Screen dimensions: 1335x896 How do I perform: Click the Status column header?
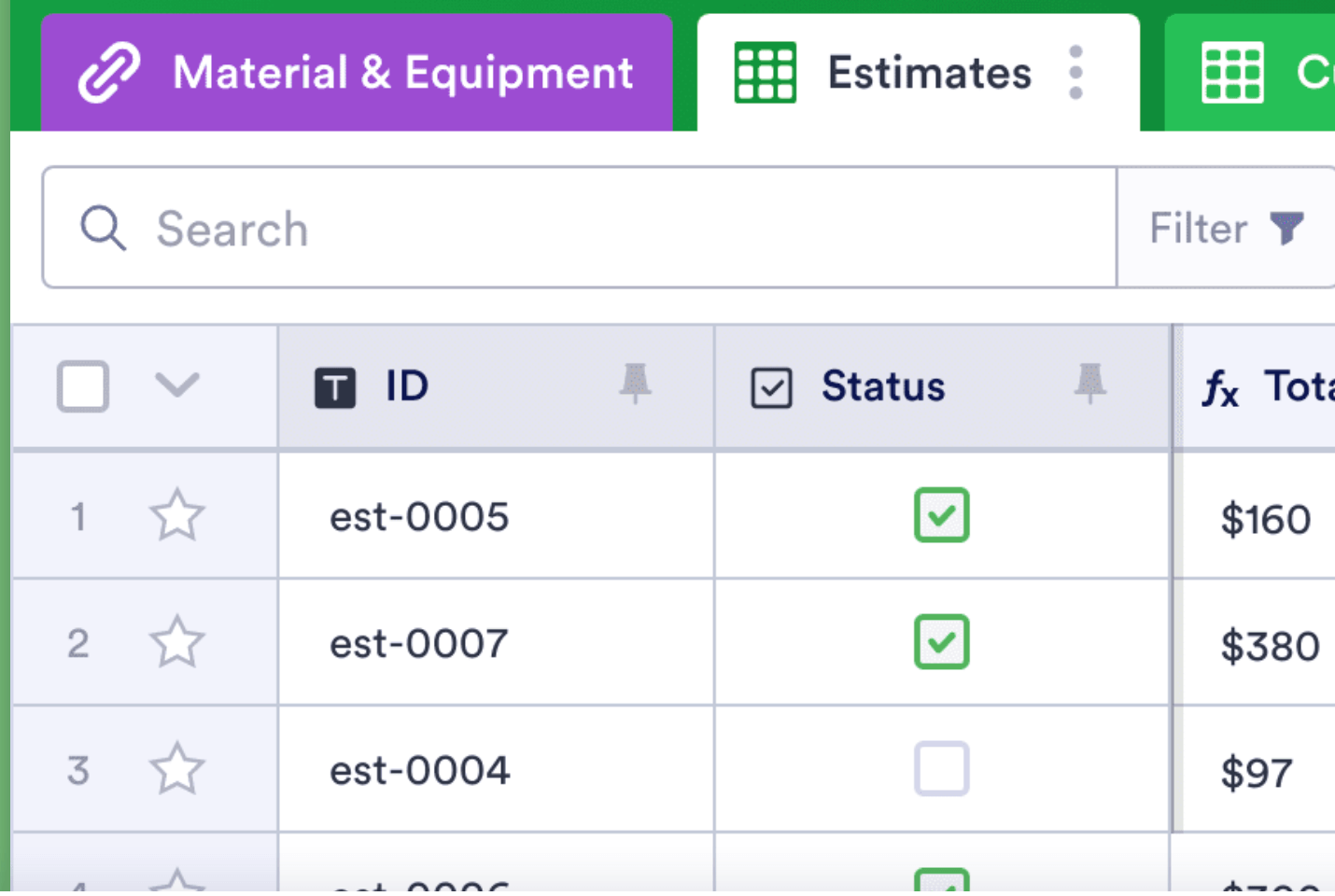coord(943,386)
